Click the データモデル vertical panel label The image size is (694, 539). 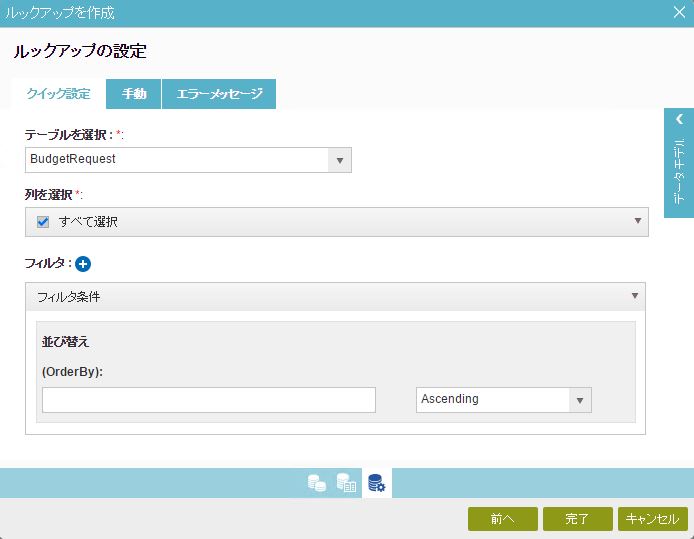pyautogui.click(x=679, y=172)
